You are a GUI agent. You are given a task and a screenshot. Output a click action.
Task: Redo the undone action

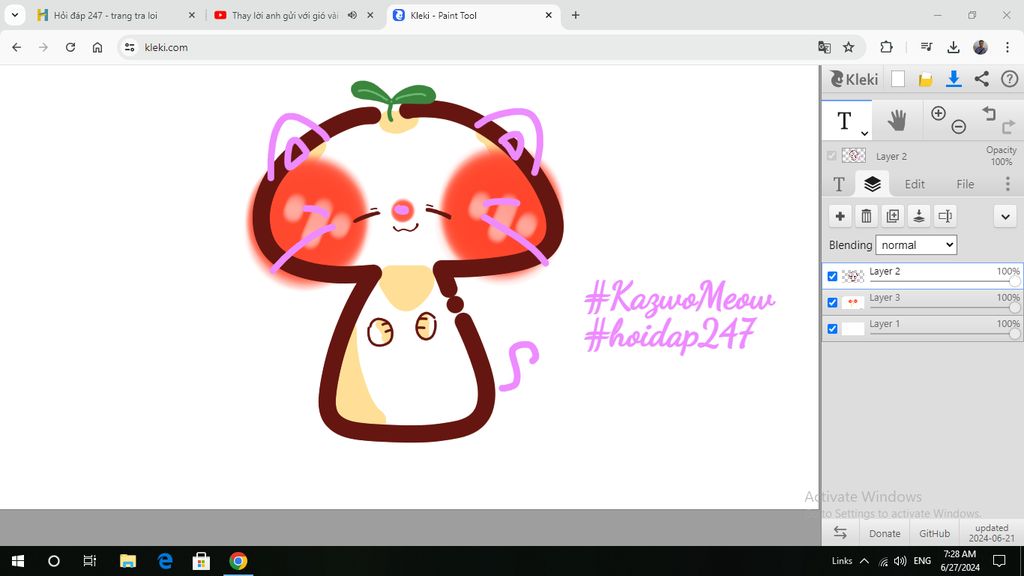[1008, 127]
